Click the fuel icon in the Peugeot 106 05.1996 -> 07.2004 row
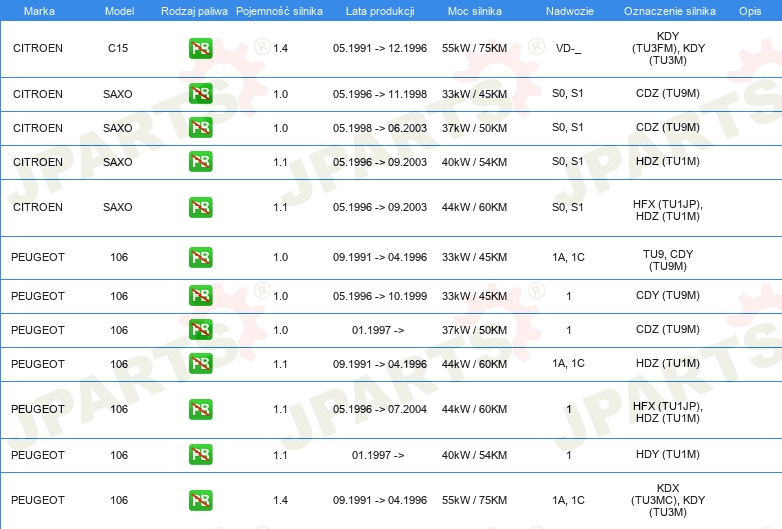The image size is (782, 529). (x=200, y=409)
